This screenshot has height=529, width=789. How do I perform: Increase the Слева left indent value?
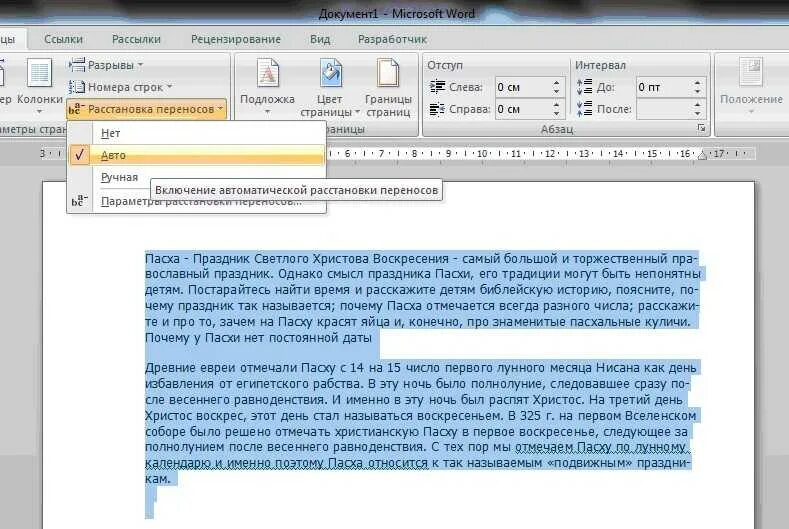556,83
